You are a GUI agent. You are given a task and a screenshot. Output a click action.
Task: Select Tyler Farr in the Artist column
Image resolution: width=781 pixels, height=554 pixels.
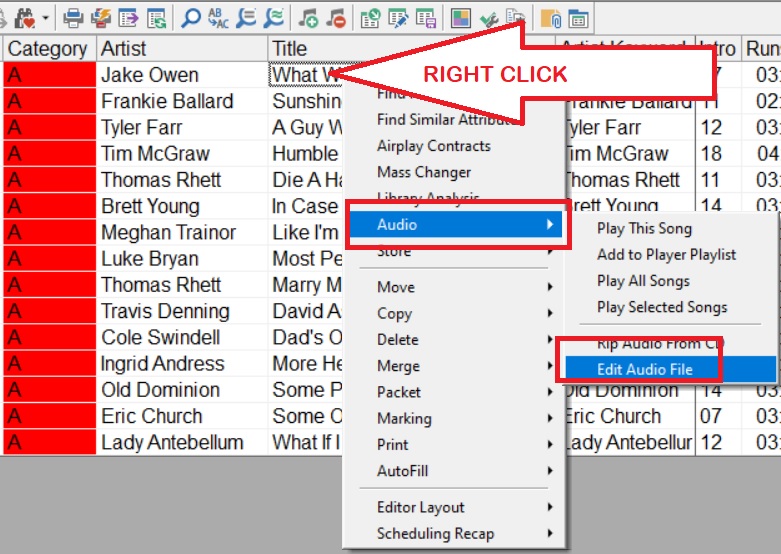pos(182,128)
